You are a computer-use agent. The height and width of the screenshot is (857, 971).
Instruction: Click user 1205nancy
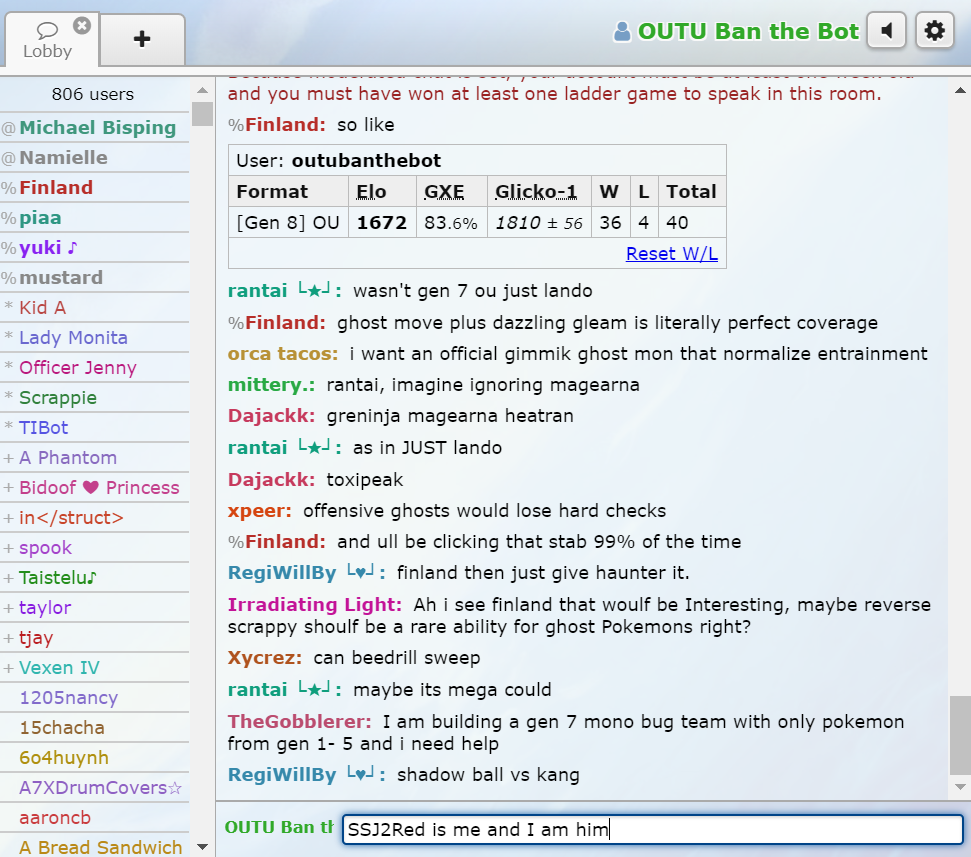point(94,698)
